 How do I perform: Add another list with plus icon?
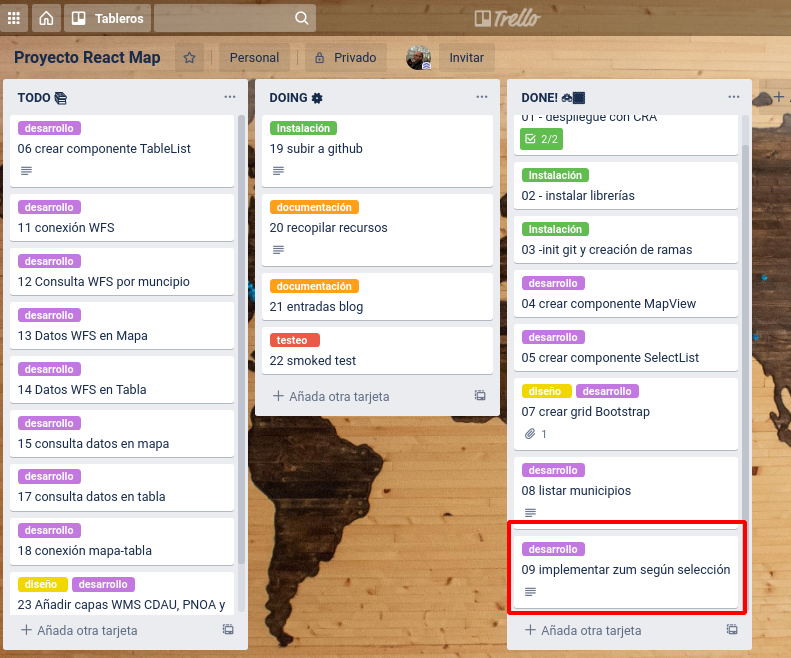[779, 96]
